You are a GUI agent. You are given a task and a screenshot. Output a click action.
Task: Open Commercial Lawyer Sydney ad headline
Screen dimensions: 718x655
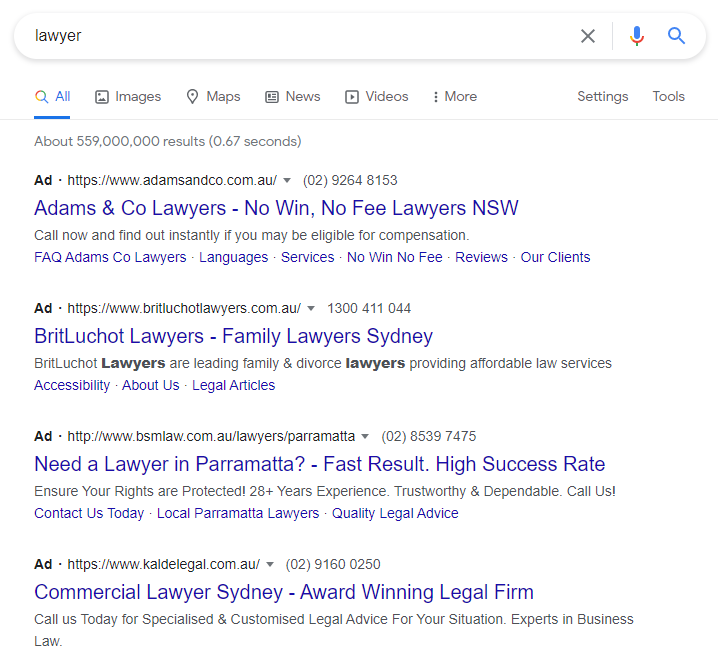coord(284,592)
